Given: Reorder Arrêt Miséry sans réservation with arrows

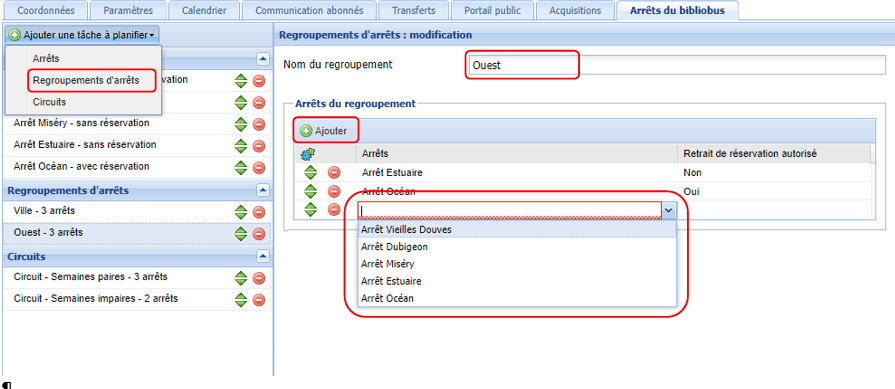Looking at the screenshot, I should (241, 124).
